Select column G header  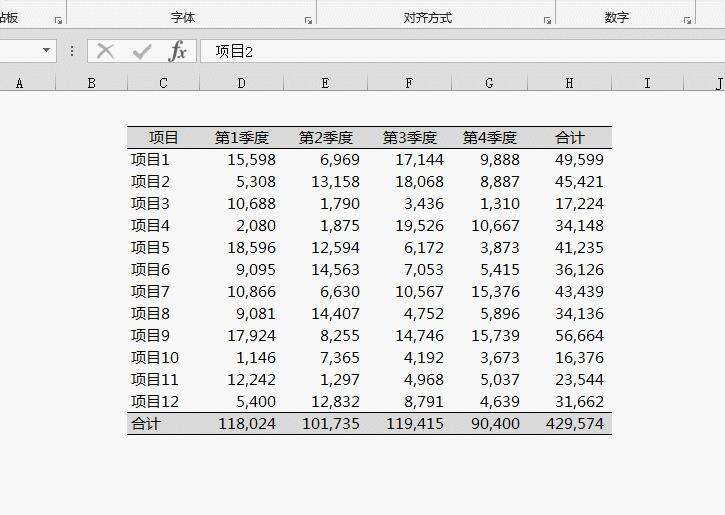click(489, 83)
